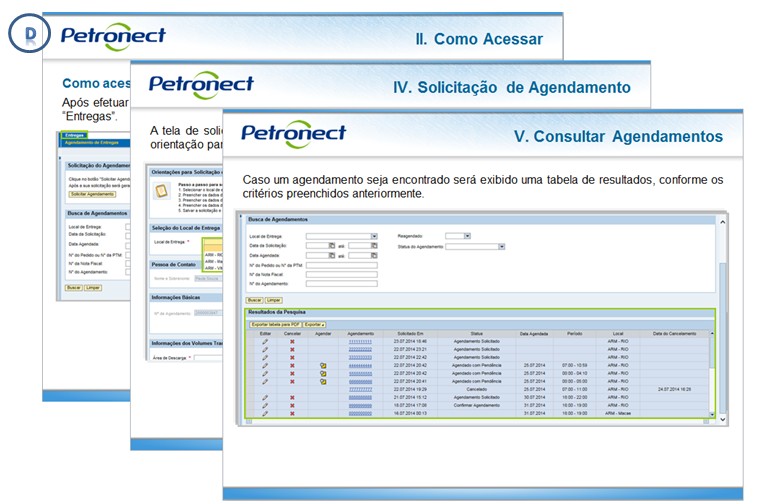Cancel the appointment solicited 22.07.2014 20:41
Screen dimensions: 762x504
[292, 382]
